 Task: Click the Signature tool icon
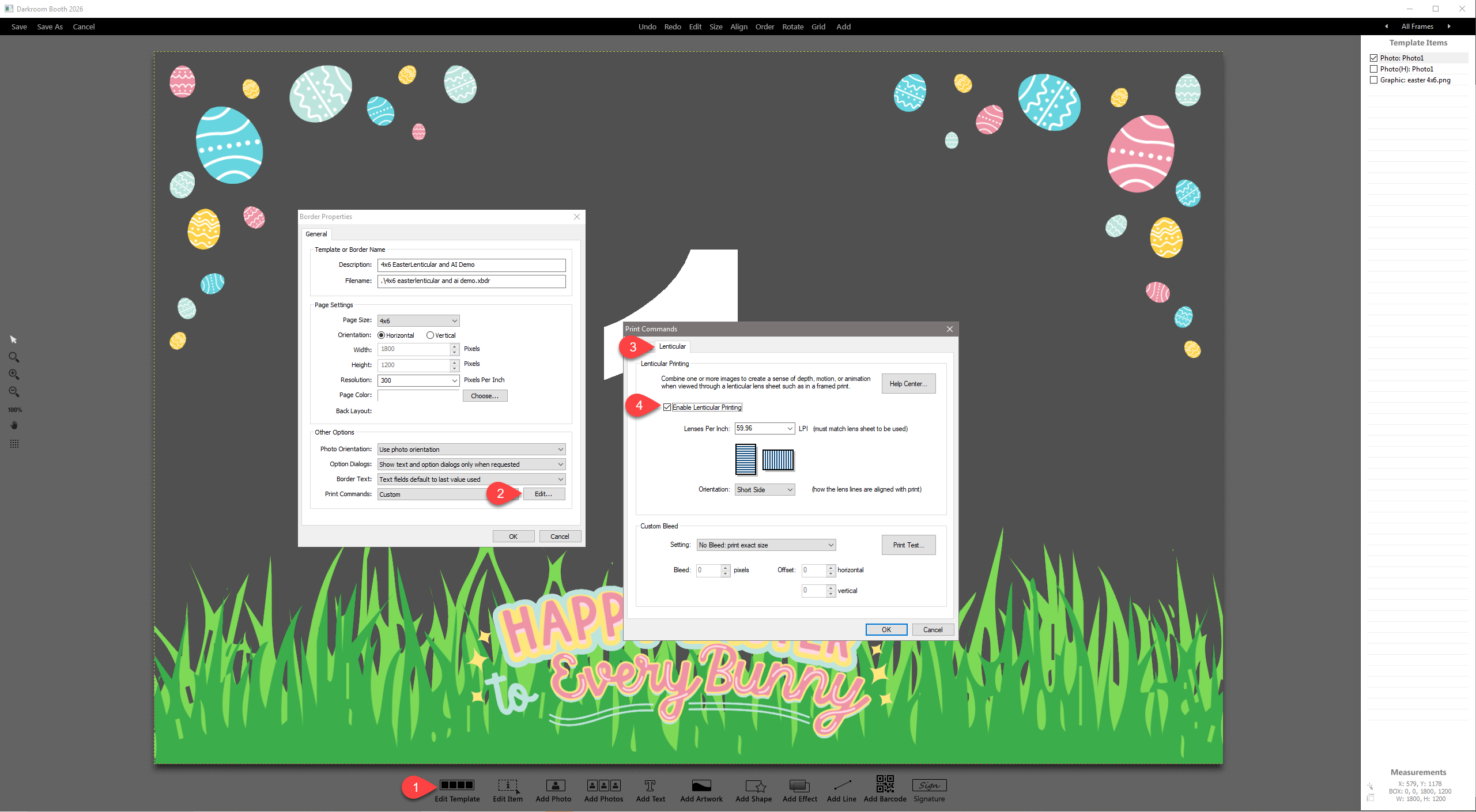coord(929,785)
